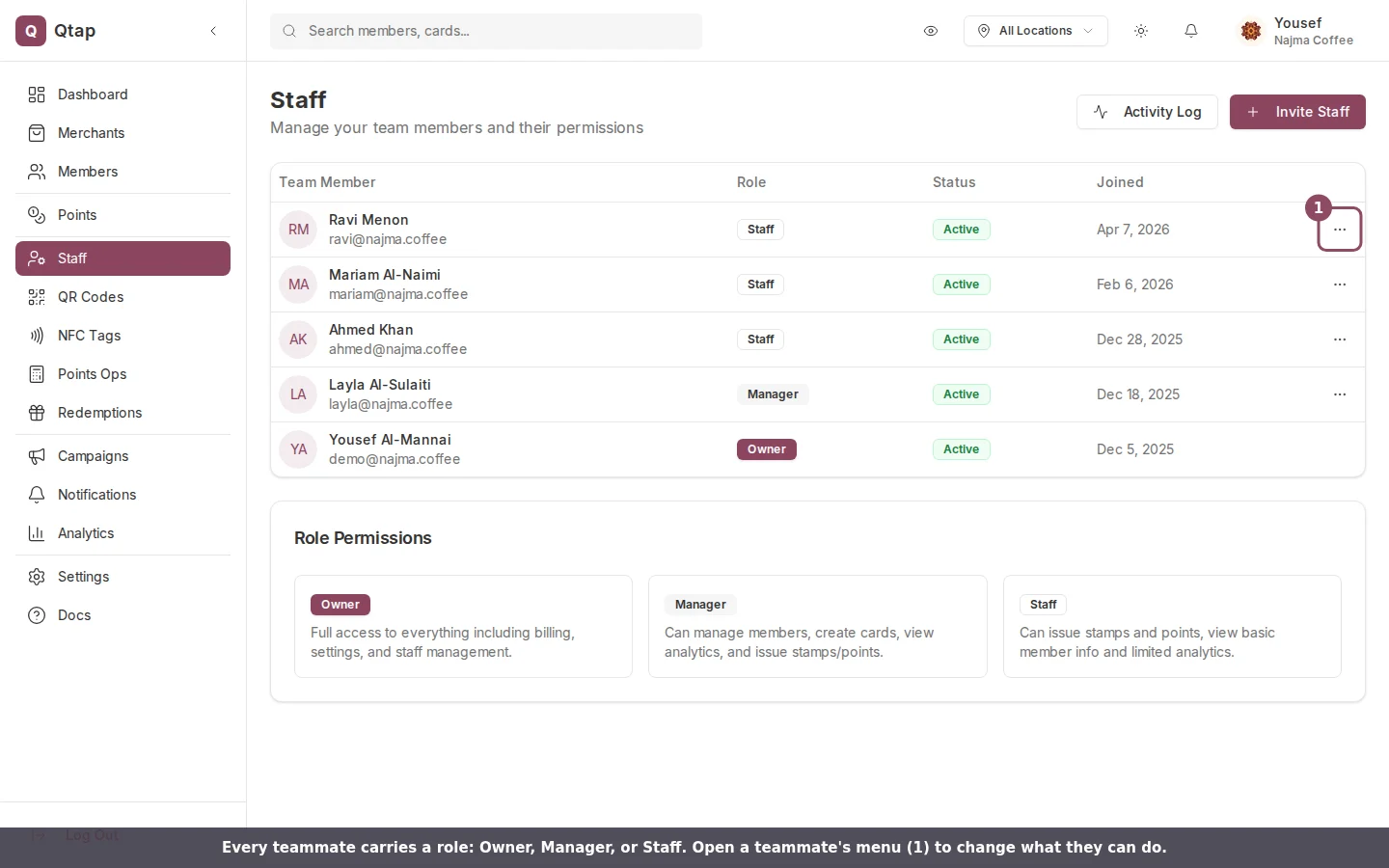Click the name Yousef Al-Mannai
The image size is (1389, 868).
tap(390, 440)
